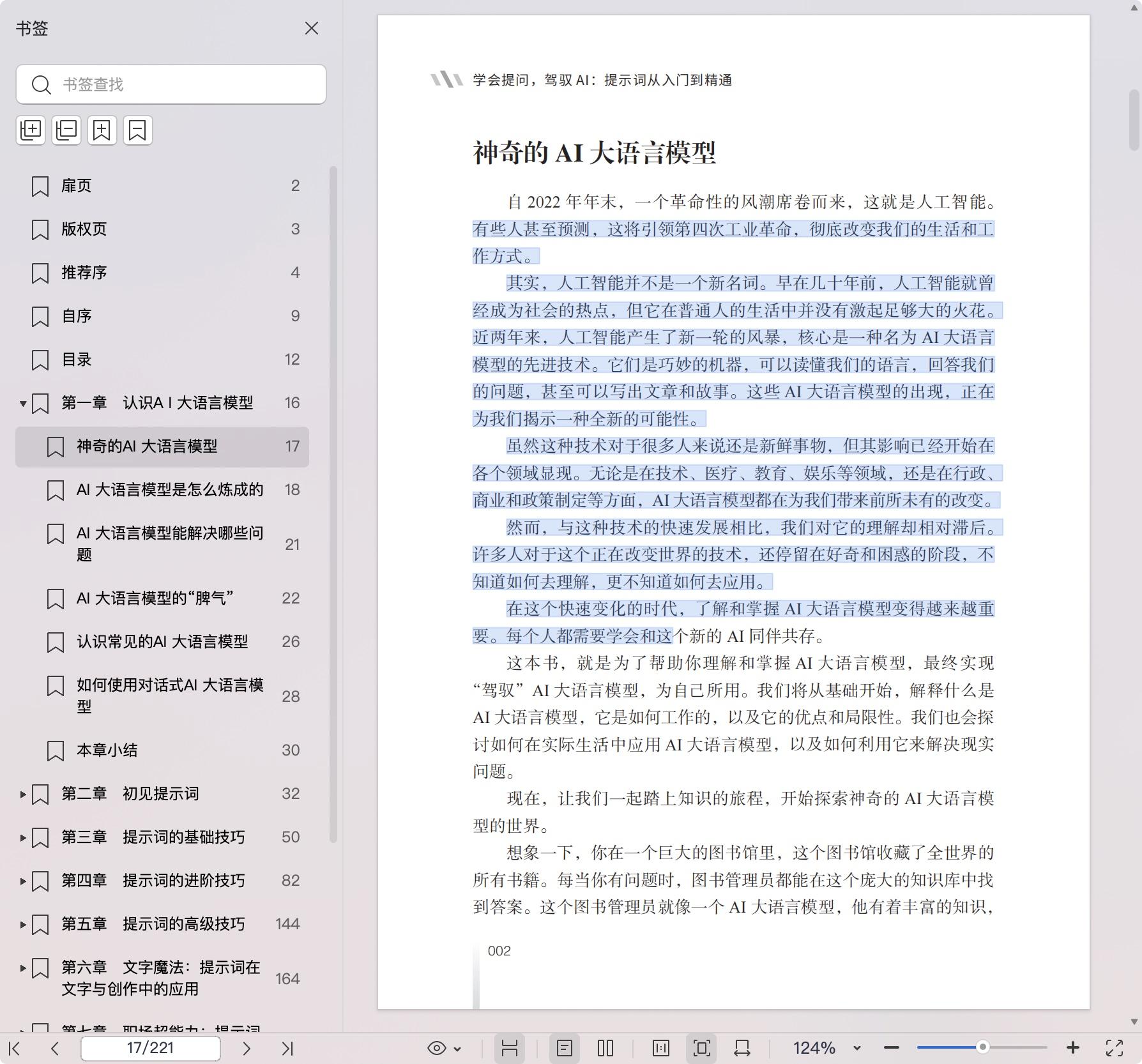
Task: Click the search magnifier icon
Action: click(x=42, y=85)
